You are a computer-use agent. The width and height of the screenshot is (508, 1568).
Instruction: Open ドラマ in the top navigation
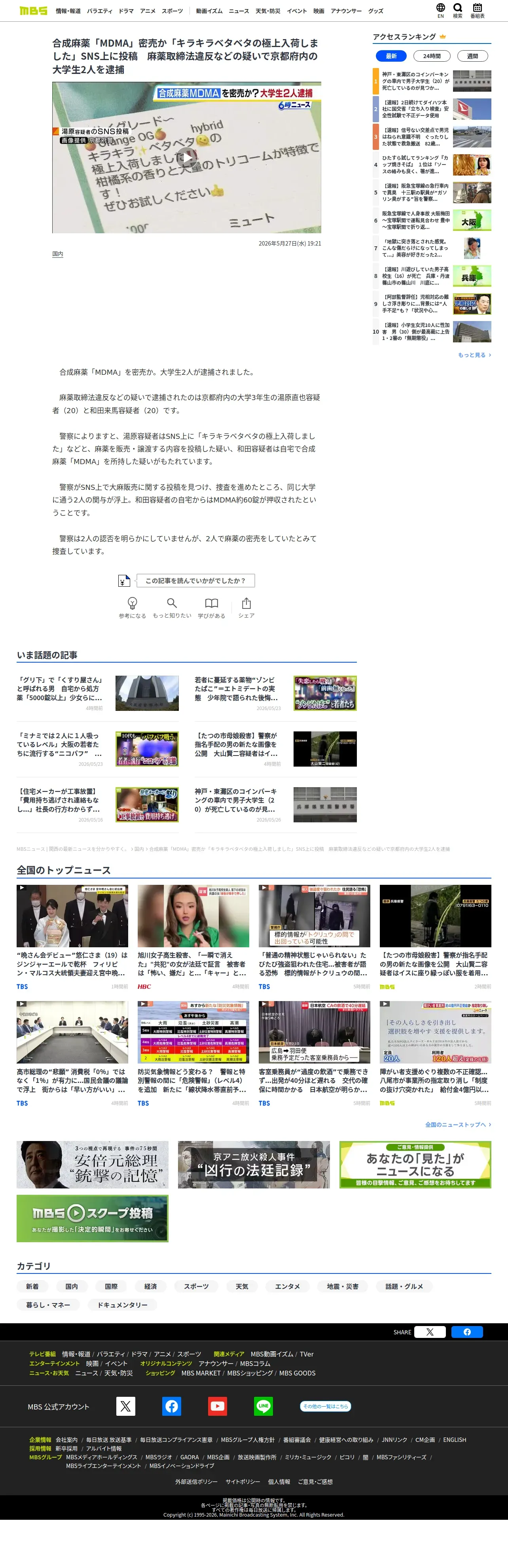(126, 11)
